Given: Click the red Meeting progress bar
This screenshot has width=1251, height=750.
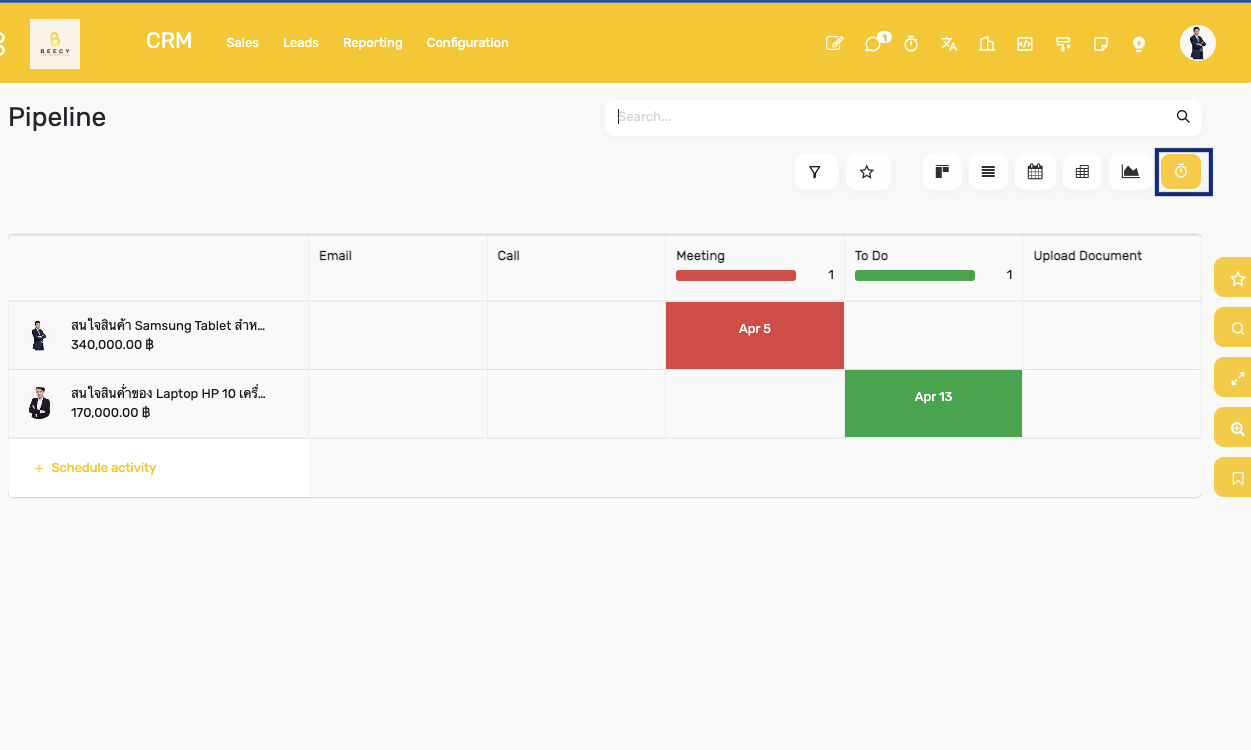Looking at the screenshot, I should pos(736,276).
